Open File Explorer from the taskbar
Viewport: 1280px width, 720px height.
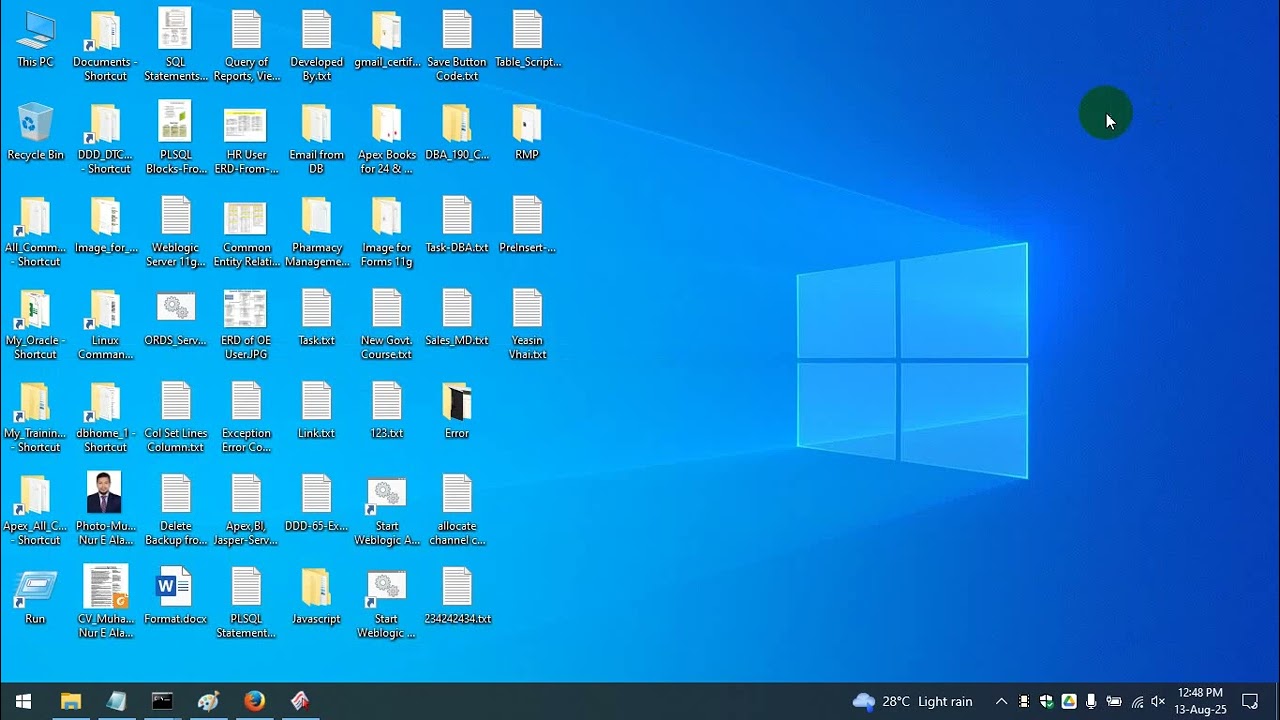pos(70,701)
